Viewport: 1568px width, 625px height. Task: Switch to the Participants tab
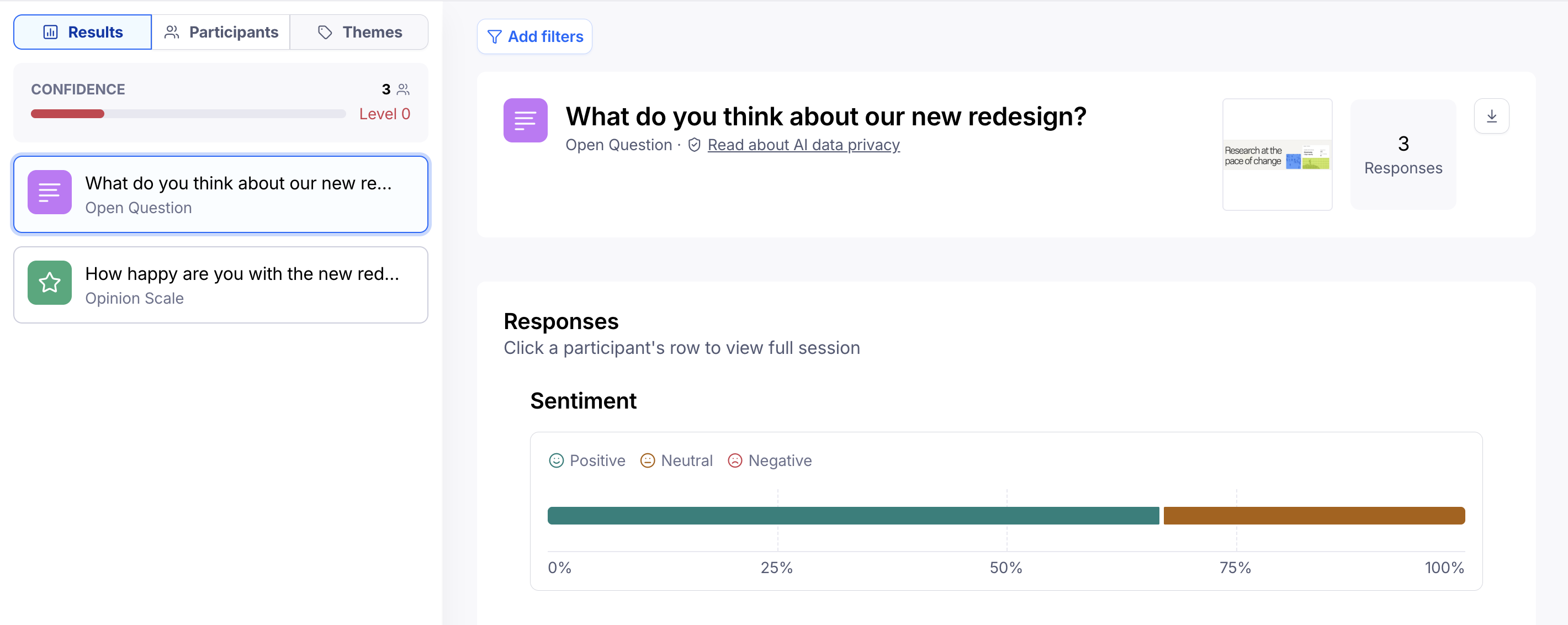pos(221,32)
